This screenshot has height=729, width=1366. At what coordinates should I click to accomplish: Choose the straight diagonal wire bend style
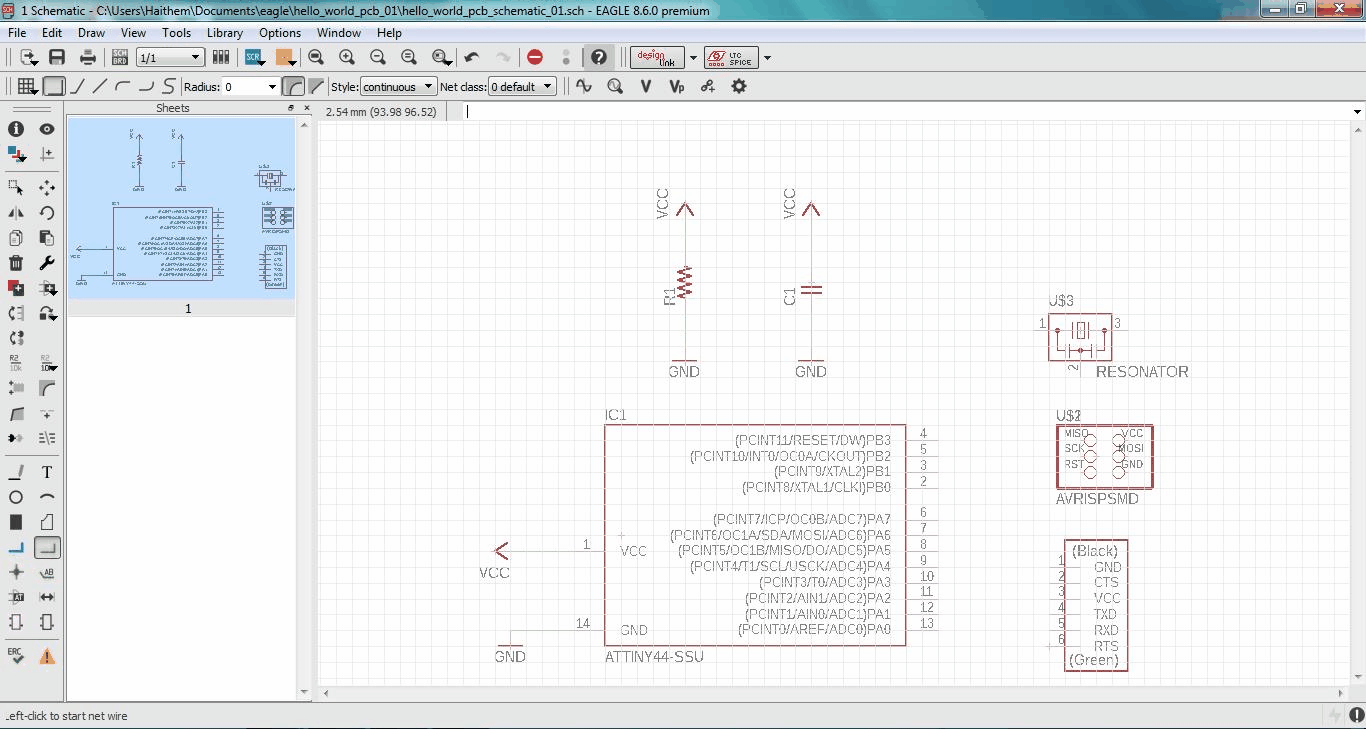click(100, 87)
